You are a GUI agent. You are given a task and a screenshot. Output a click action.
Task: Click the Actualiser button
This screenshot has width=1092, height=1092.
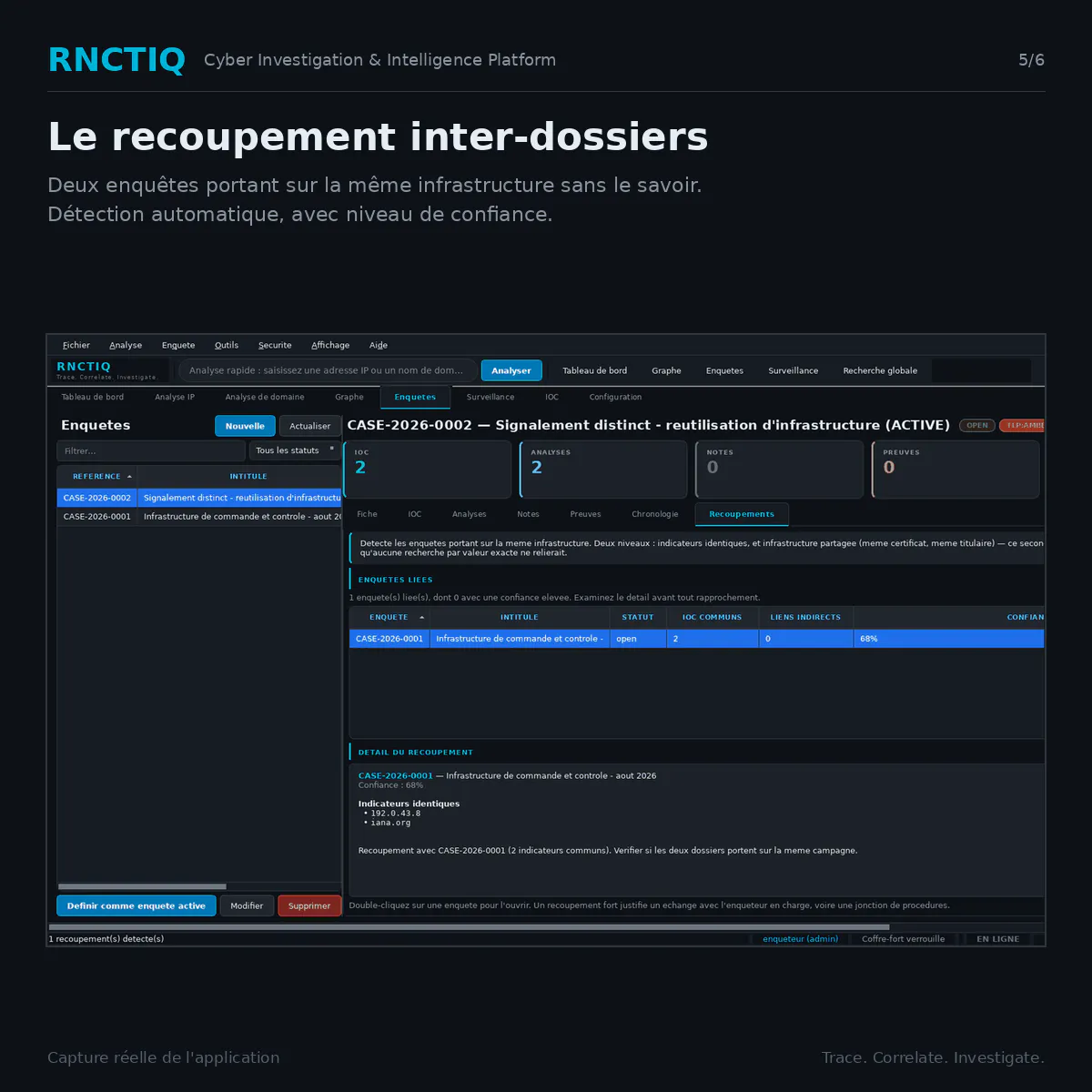pos(310,426)
